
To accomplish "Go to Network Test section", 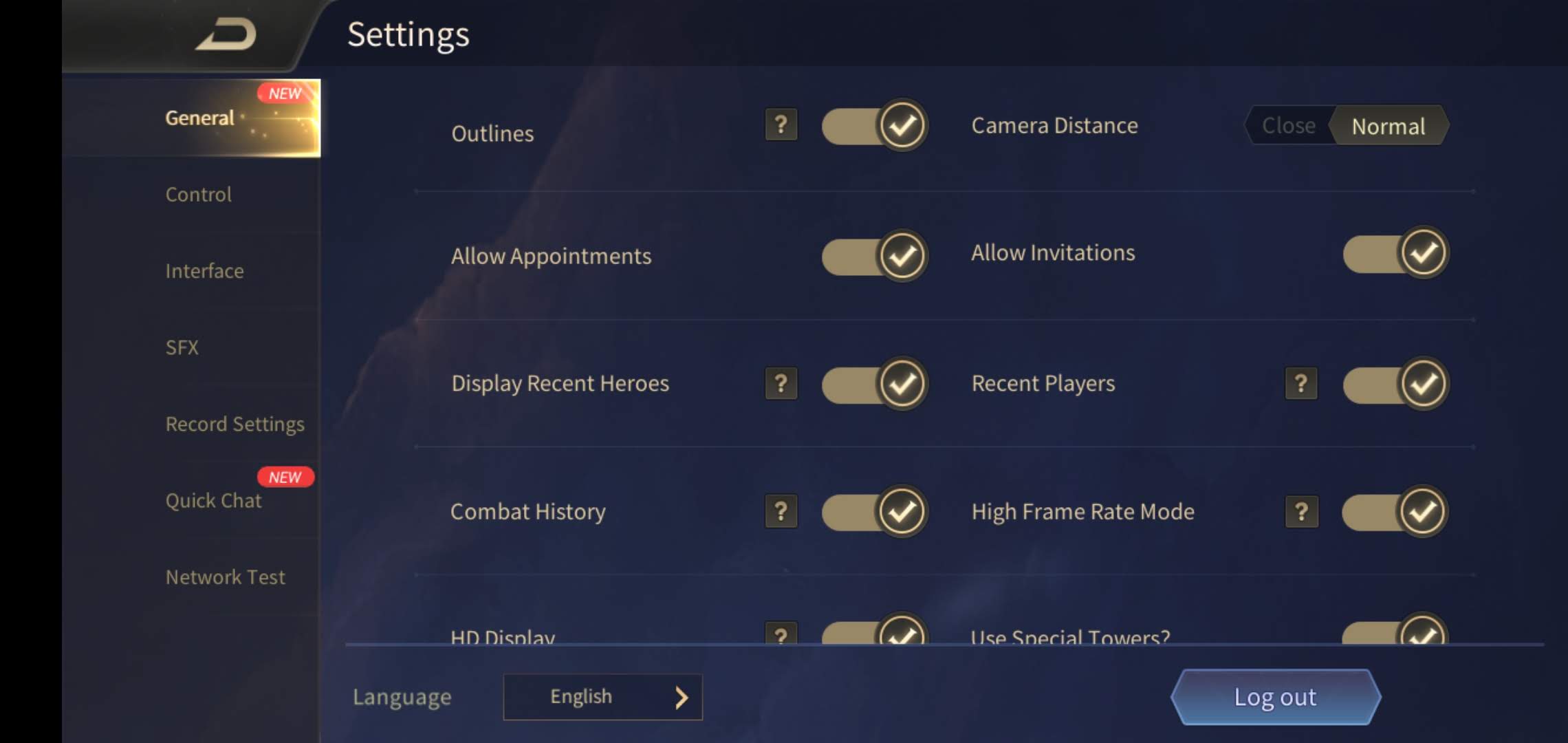I will pyautogui.click(x=225, y=577).
